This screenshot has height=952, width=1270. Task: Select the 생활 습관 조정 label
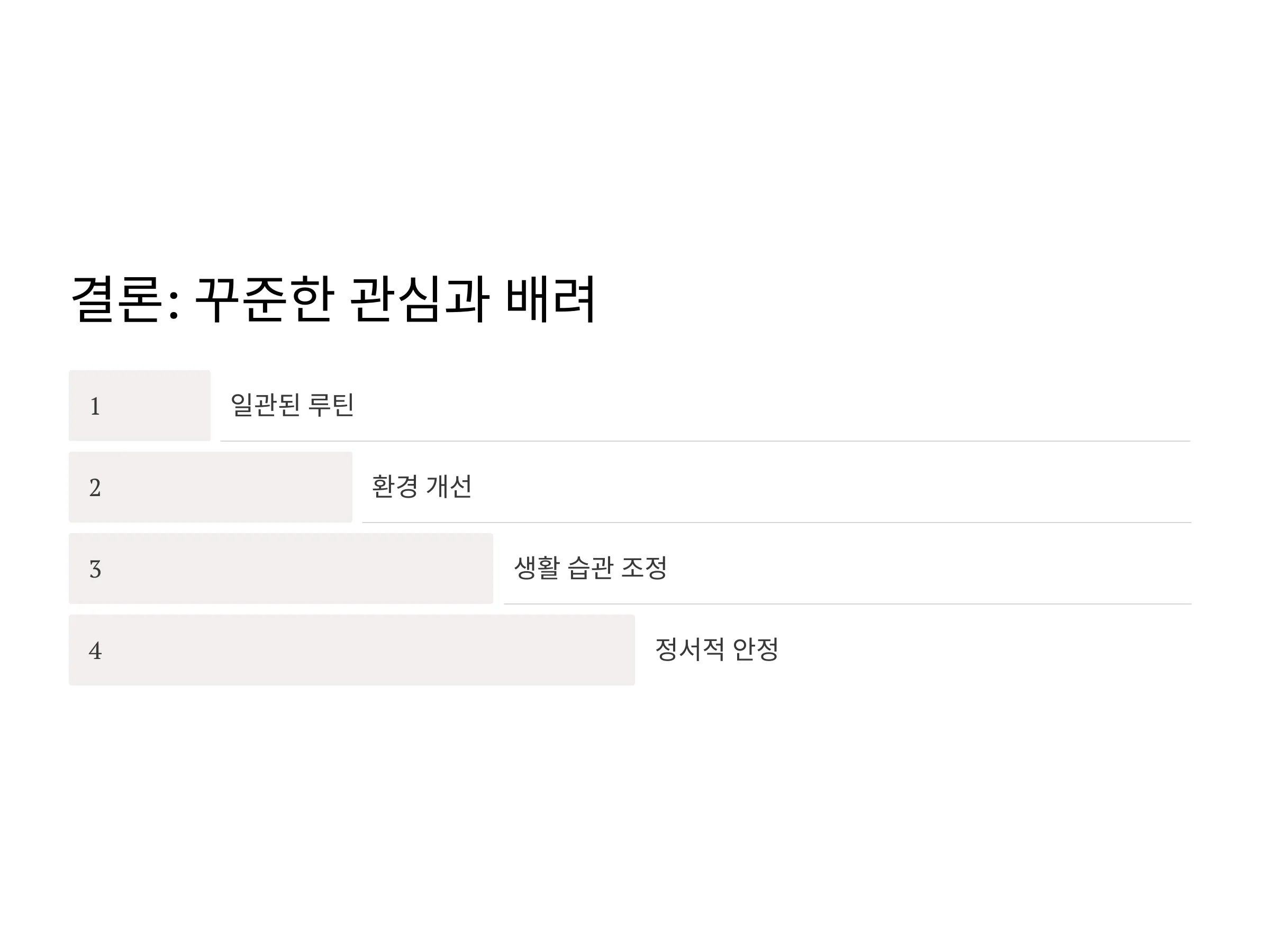[590, 567]
